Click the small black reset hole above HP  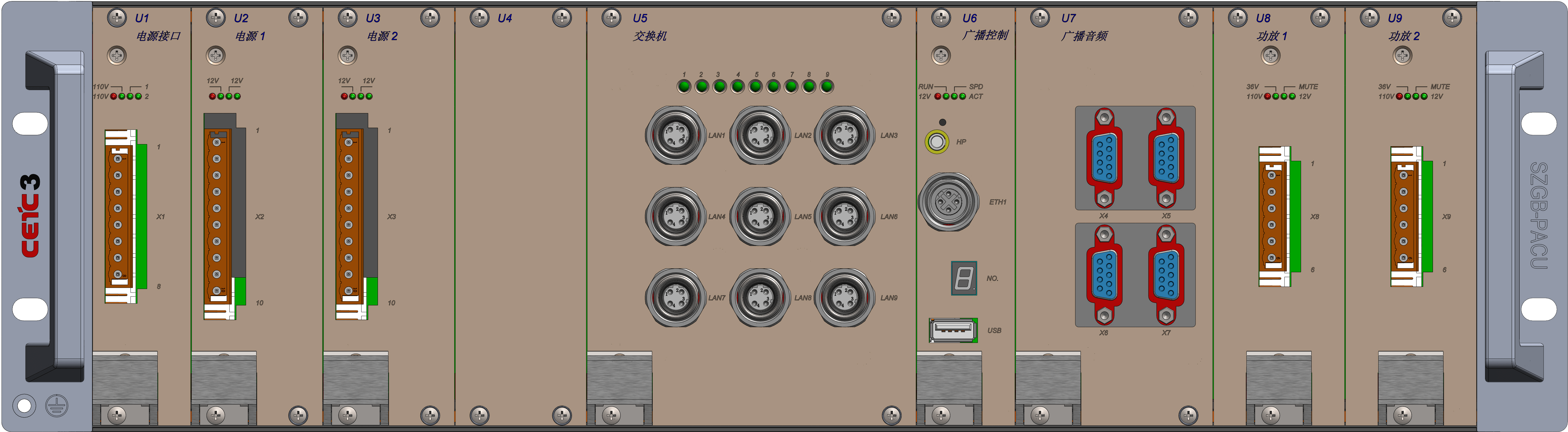[x=942, y=122]
